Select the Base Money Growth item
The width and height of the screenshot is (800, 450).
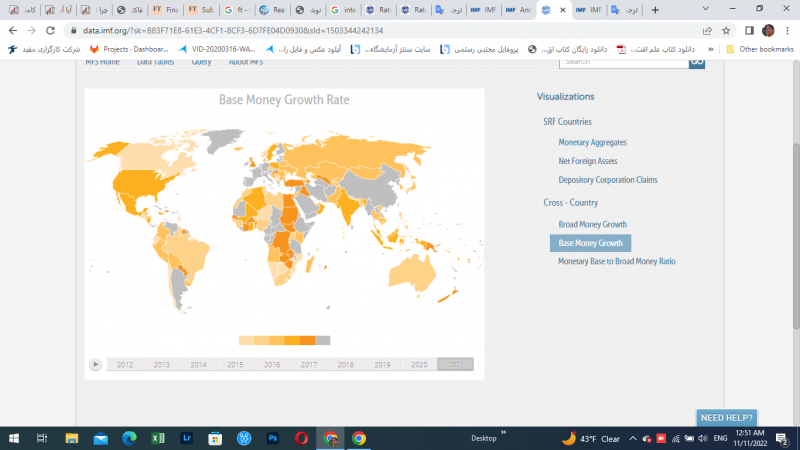click(x=590, y=243)
